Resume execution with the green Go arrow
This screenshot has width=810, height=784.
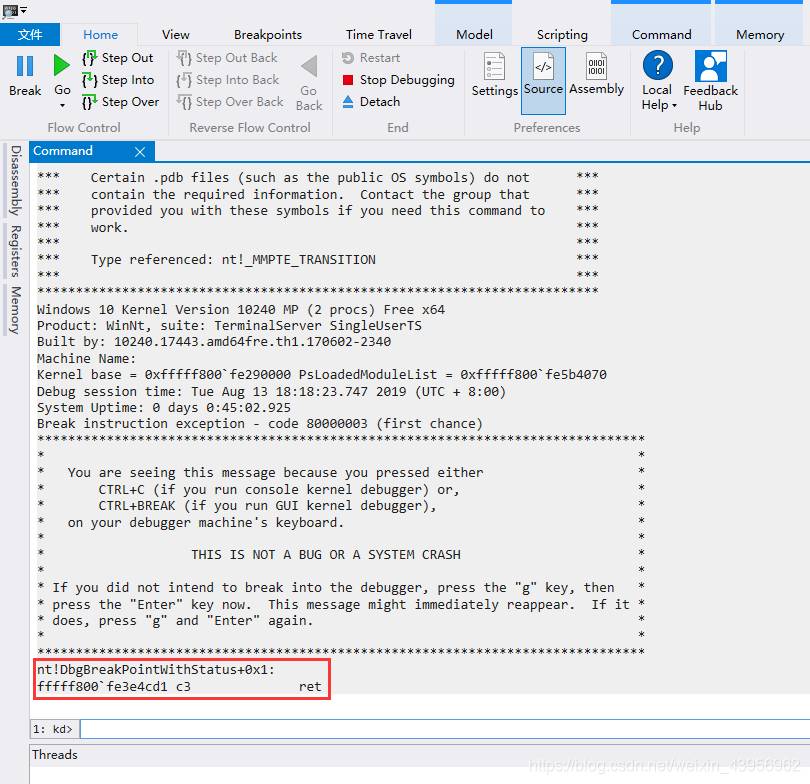(61, 66)
